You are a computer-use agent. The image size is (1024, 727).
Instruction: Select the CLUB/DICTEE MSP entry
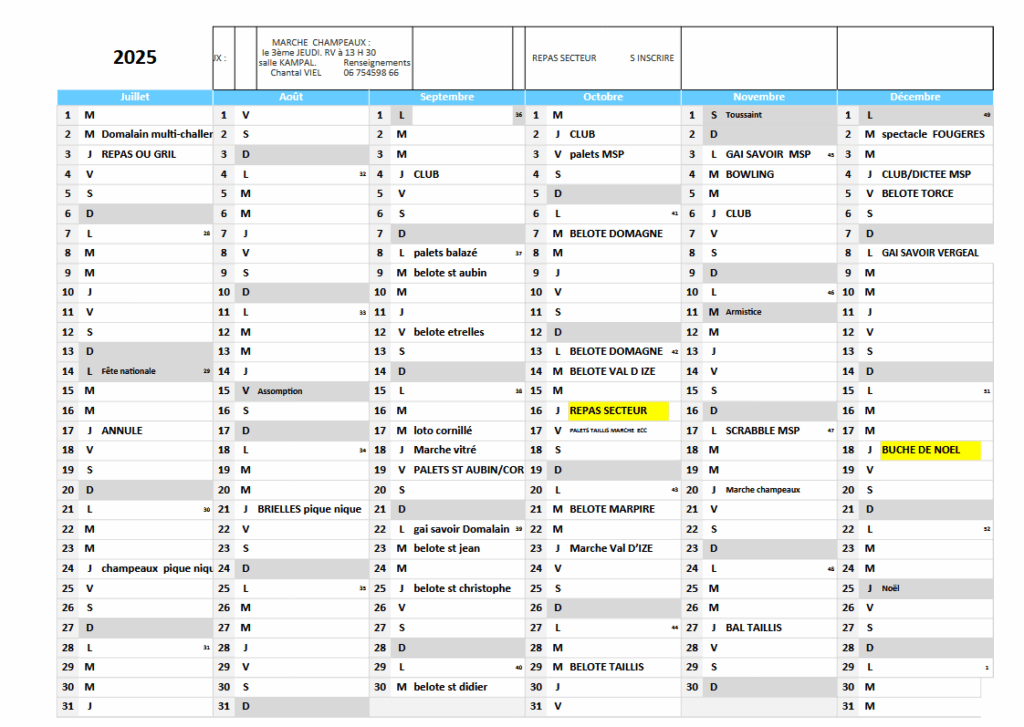click(x=926, y=174)
